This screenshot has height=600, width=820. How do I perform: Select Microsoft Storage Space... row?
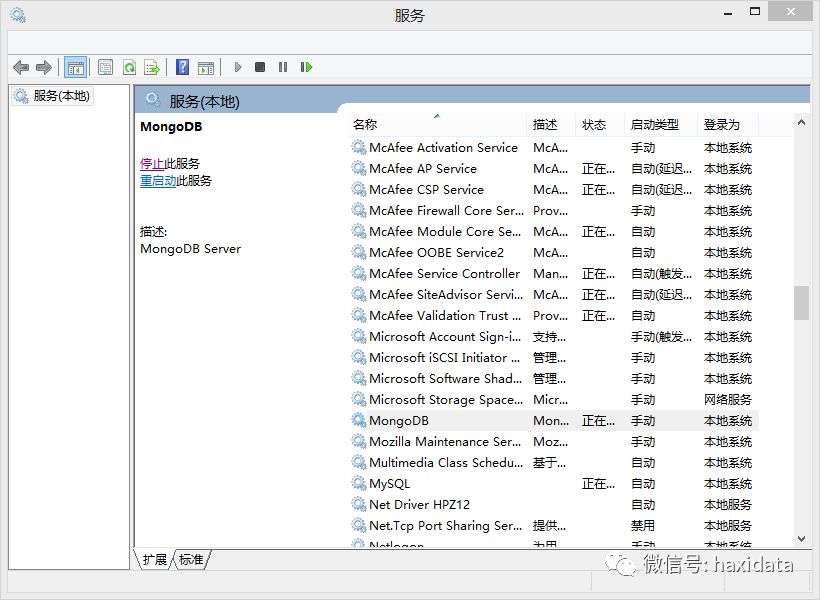pyautogui.click(x=553, y=399)
